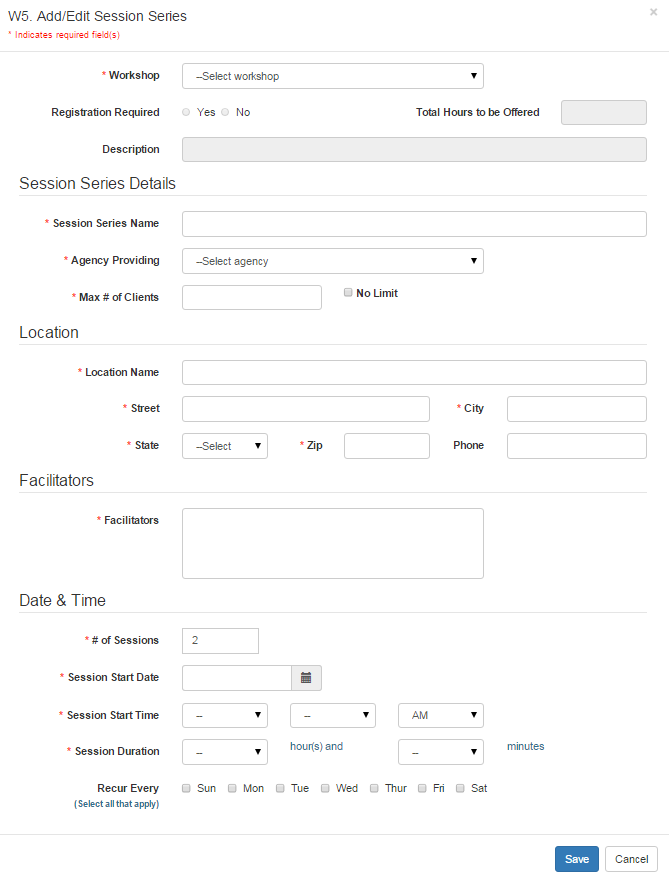Screen dimensions: 669x877
Task: Tick the Fri recurrence checkbox
Action: point(422,788)
